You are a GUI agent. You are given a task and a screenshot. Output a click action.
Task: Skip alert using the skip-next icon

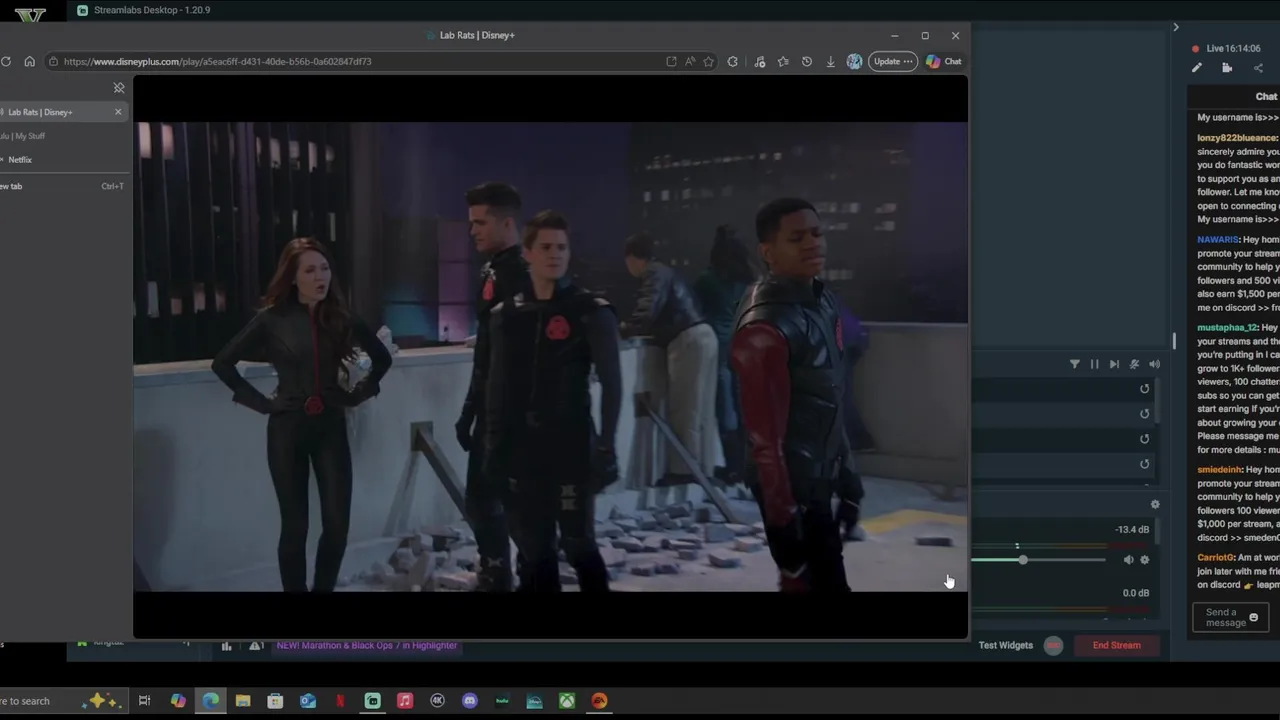click(x=1114, y=364)
